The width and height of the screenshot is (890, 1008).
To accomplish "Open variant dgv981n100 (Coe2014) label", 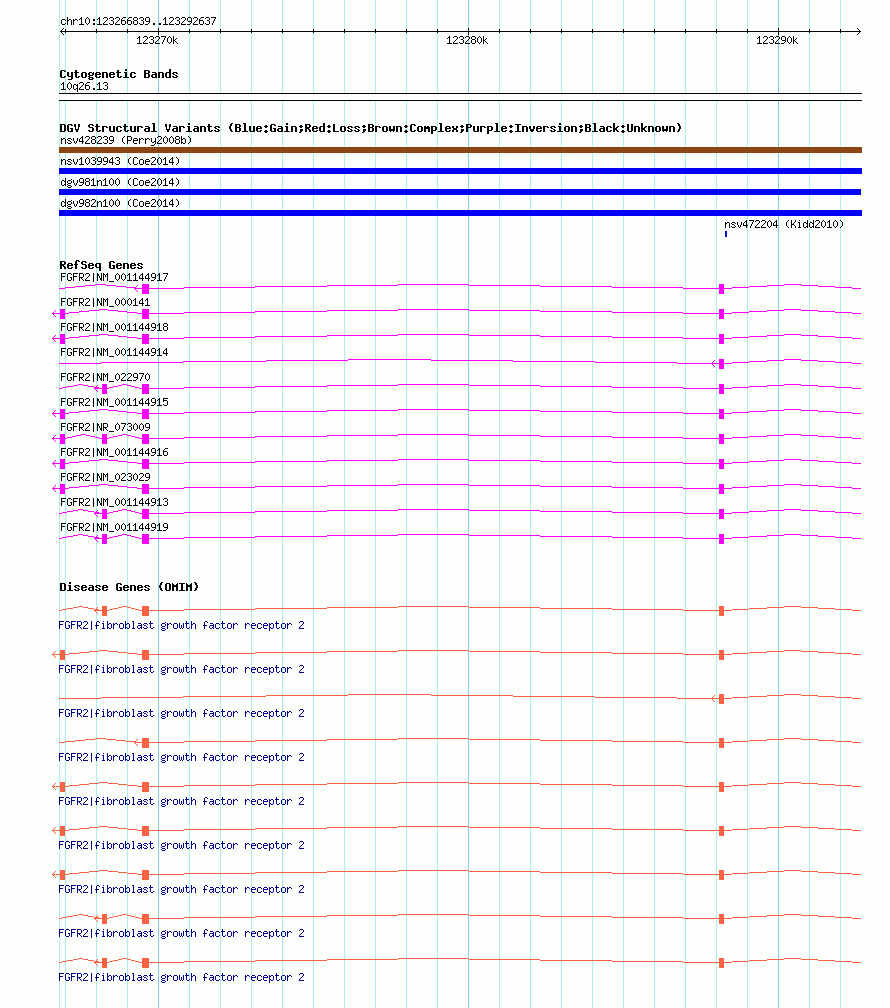I will pos(120,183).
